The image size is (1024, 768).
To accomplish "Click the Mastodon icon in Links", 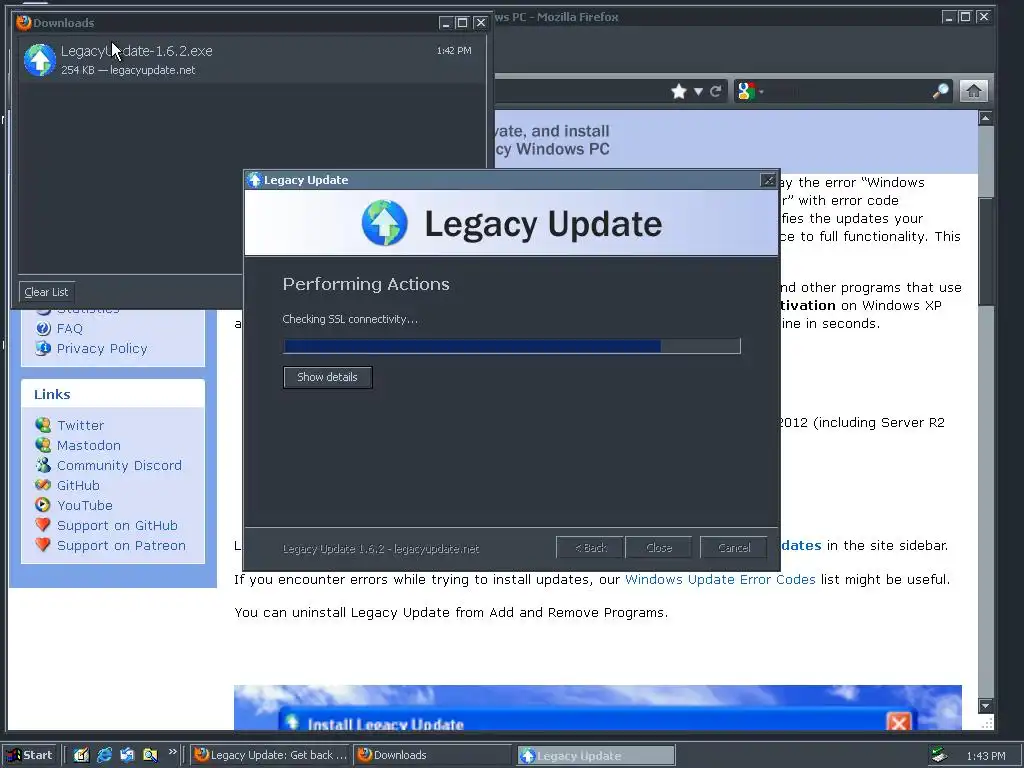I will point(43,445).
